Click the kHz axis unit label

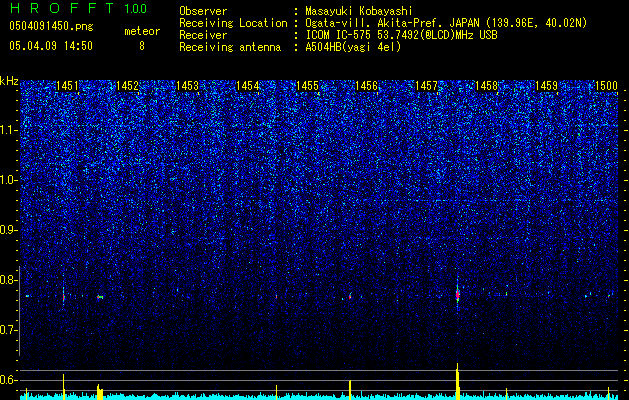pos(9,81)
